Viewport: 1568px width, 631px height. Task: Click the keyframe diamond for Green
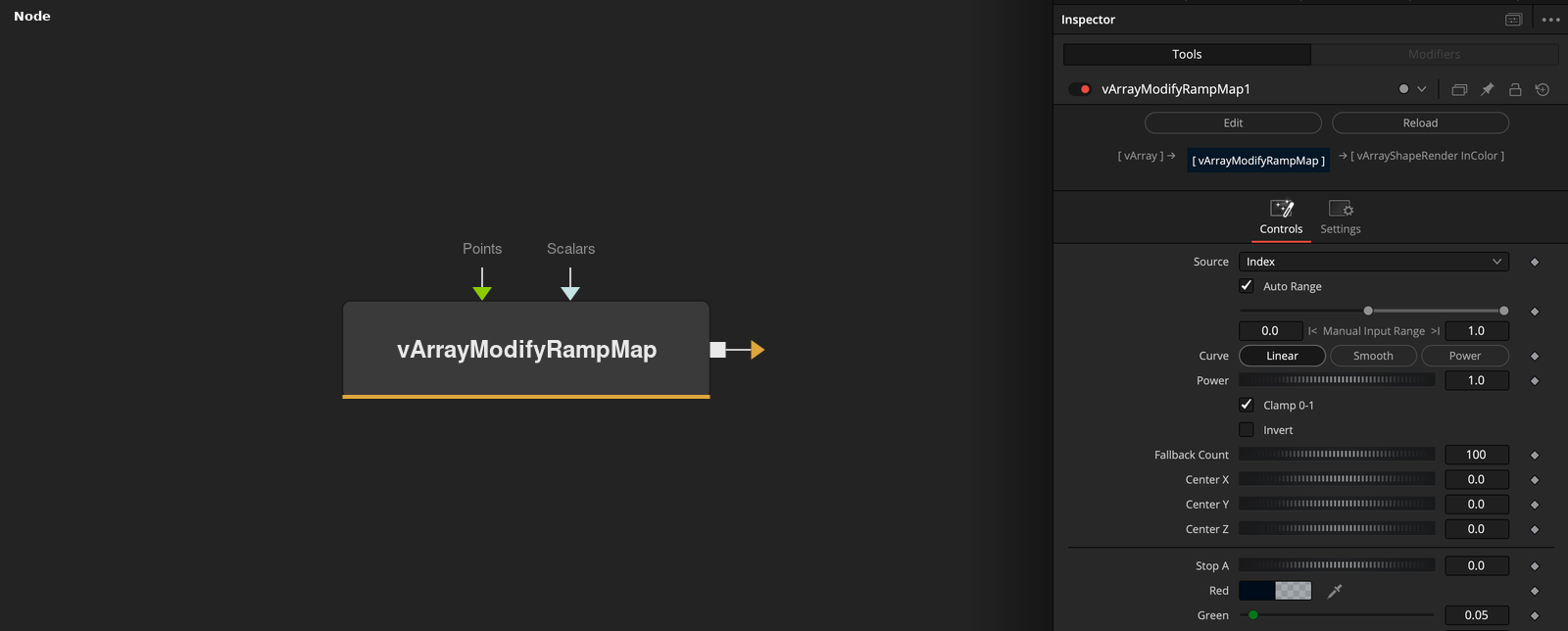pyautogui.click(x=1535, y=615)
